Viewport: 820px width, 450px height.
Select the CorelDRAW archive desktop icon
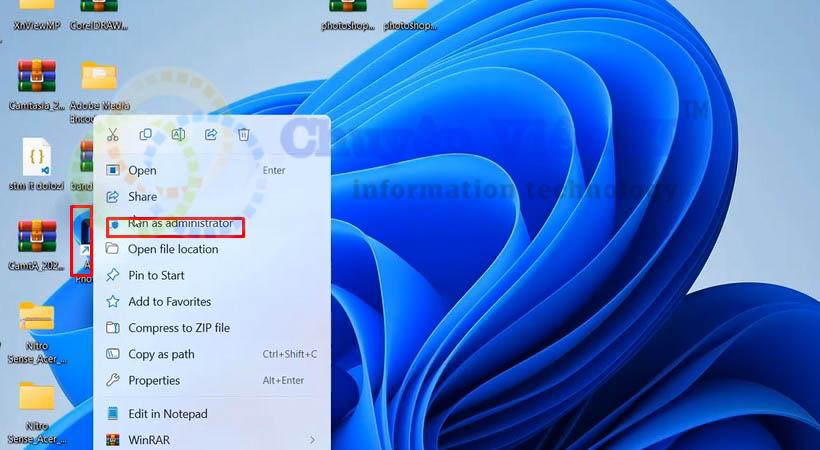(99, 15)
